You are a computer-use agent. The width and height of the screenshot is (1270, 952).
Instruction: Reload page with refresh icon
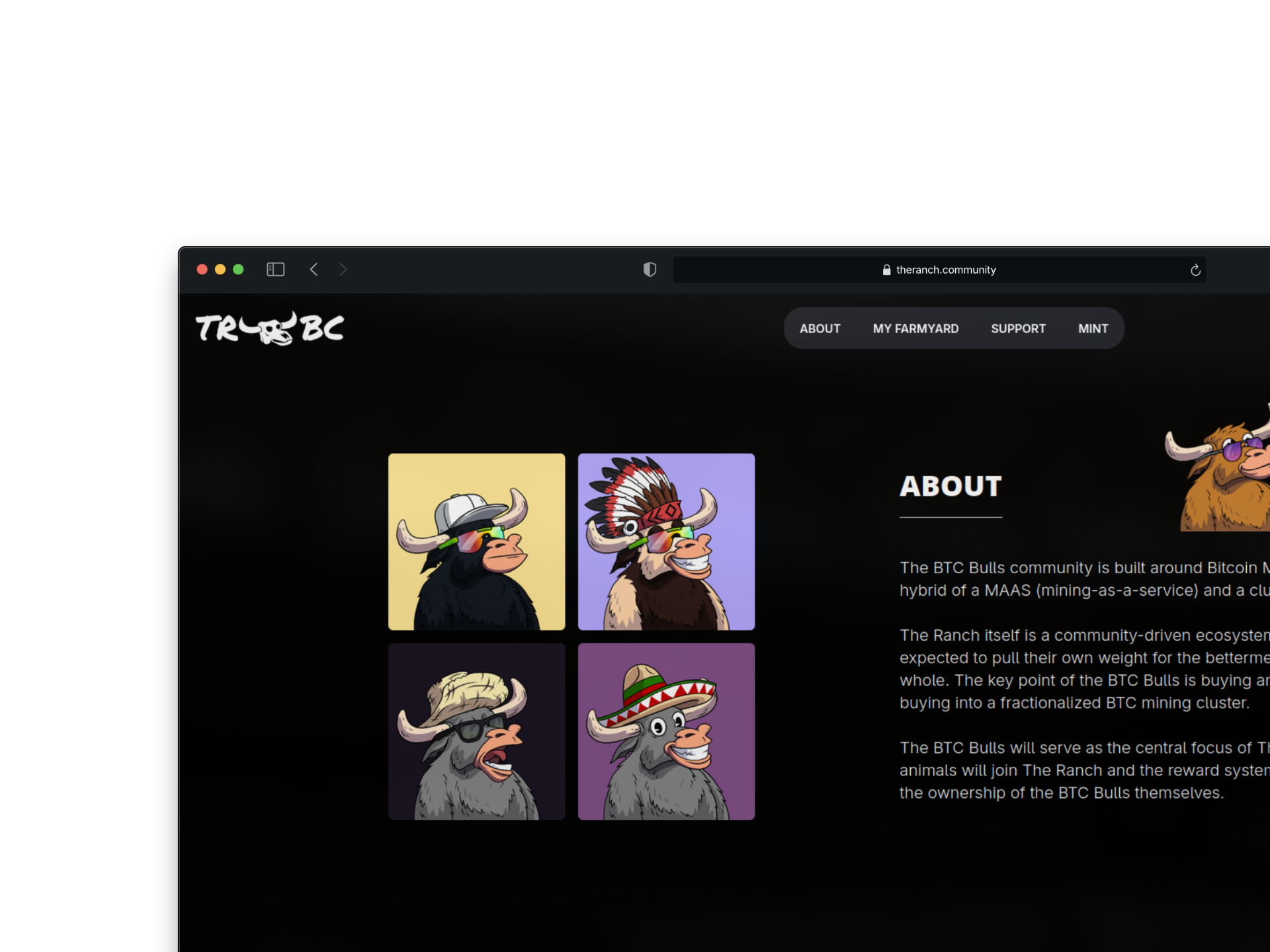pyautogui.click(x=1195, y=270)
